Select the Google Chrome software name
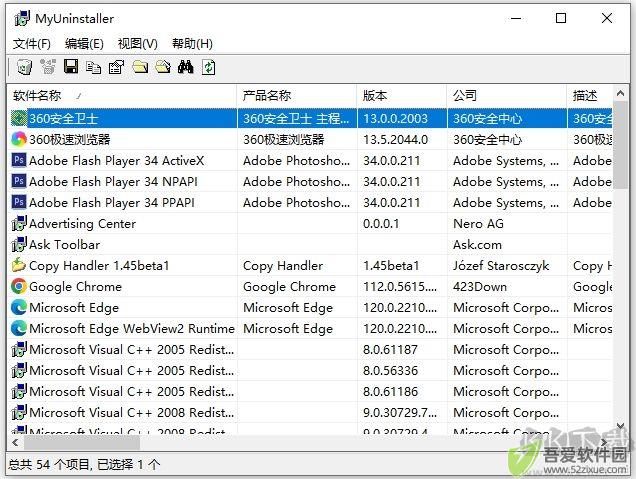 (x=75, y=287)
